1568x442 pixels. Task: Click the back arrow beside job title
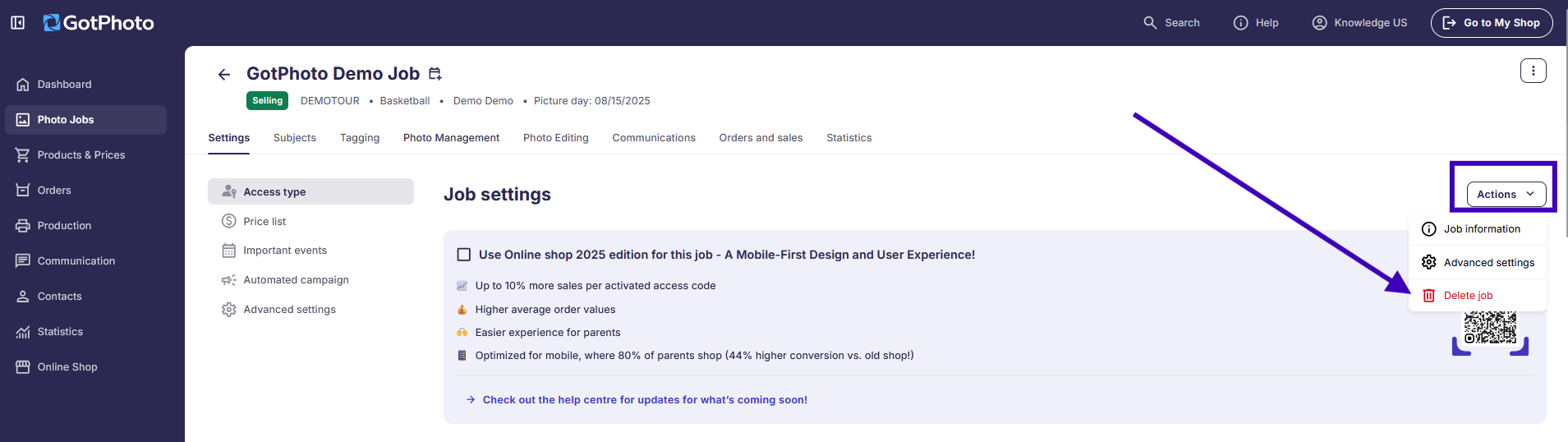pyautogui.click(x=224, y=75)
